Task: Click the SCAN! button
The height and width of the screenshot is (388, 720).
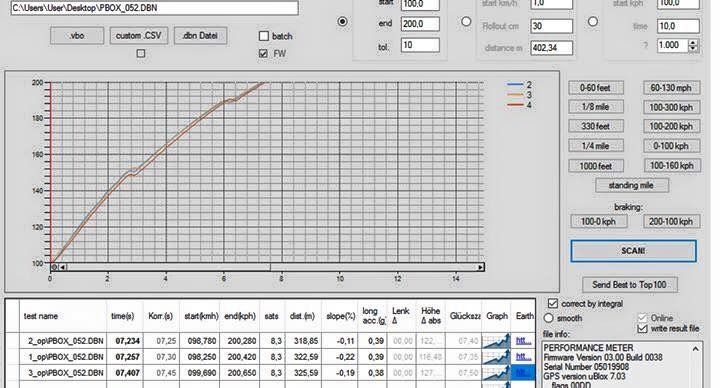Action: coord(633,251)
